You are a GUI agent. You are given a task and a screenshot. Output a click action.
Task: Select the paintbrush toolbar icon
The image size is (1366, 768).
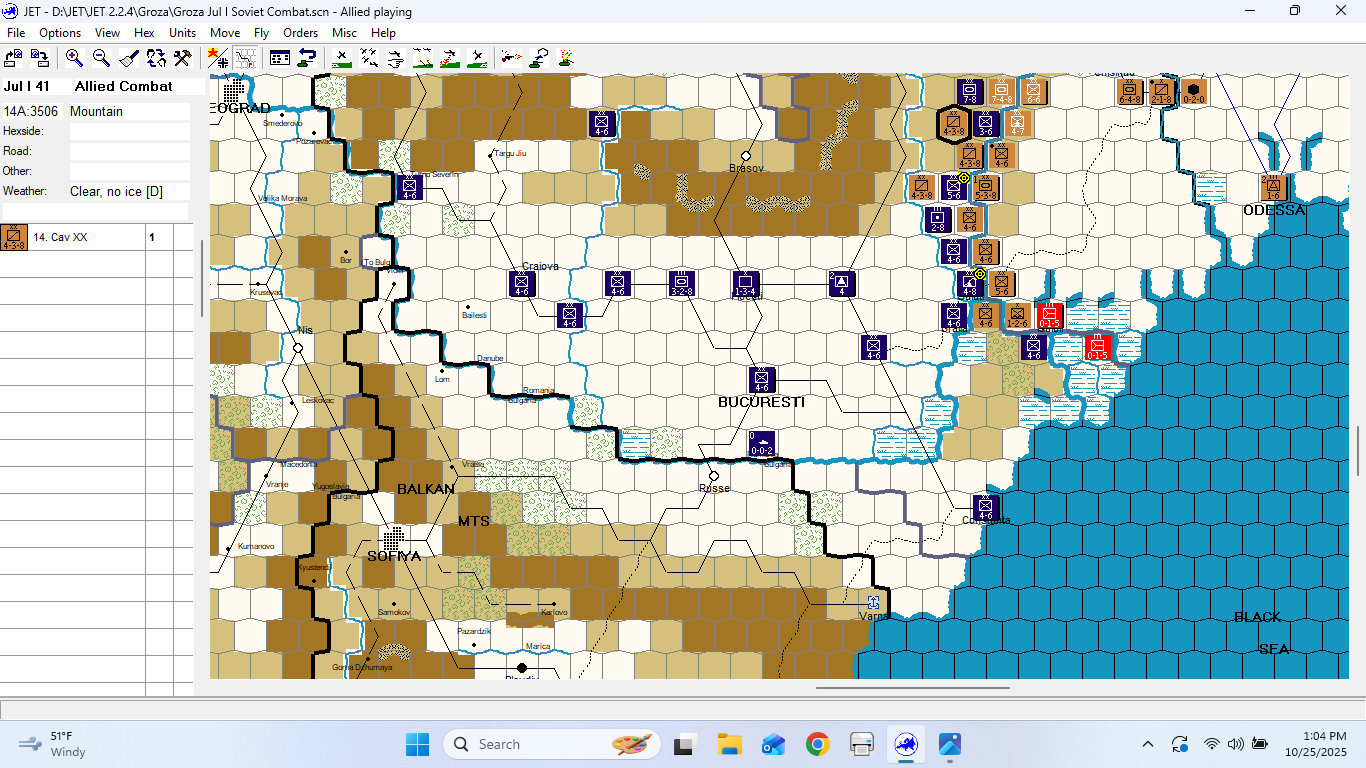coord(128,58)
